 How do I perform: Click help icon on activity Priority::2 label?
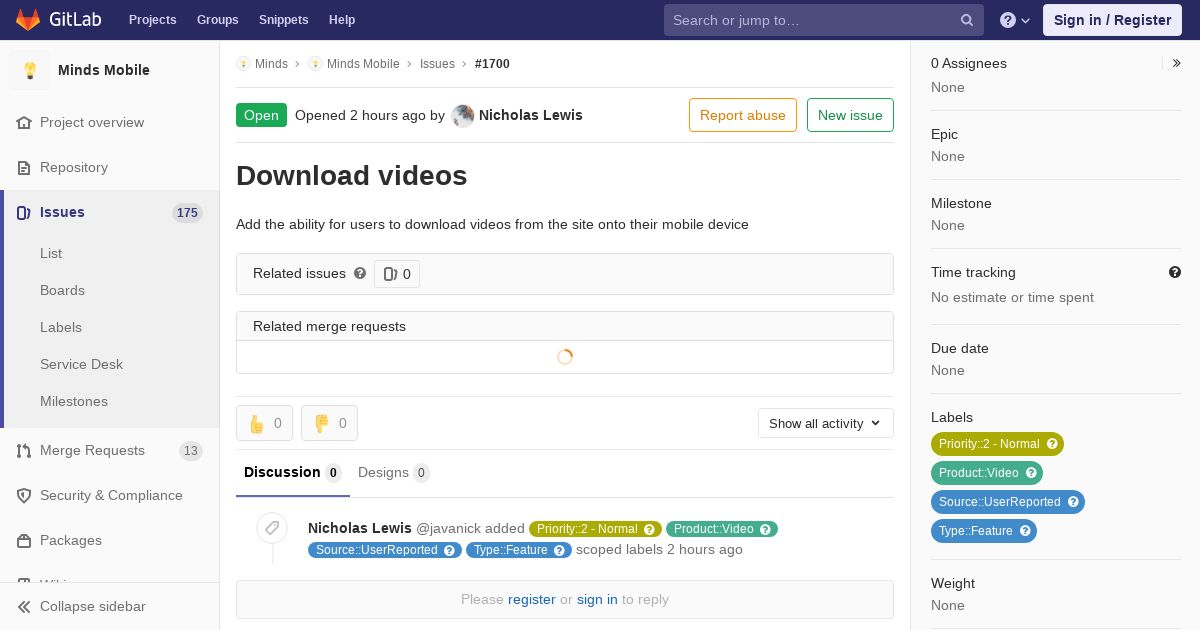coord(649,529)
